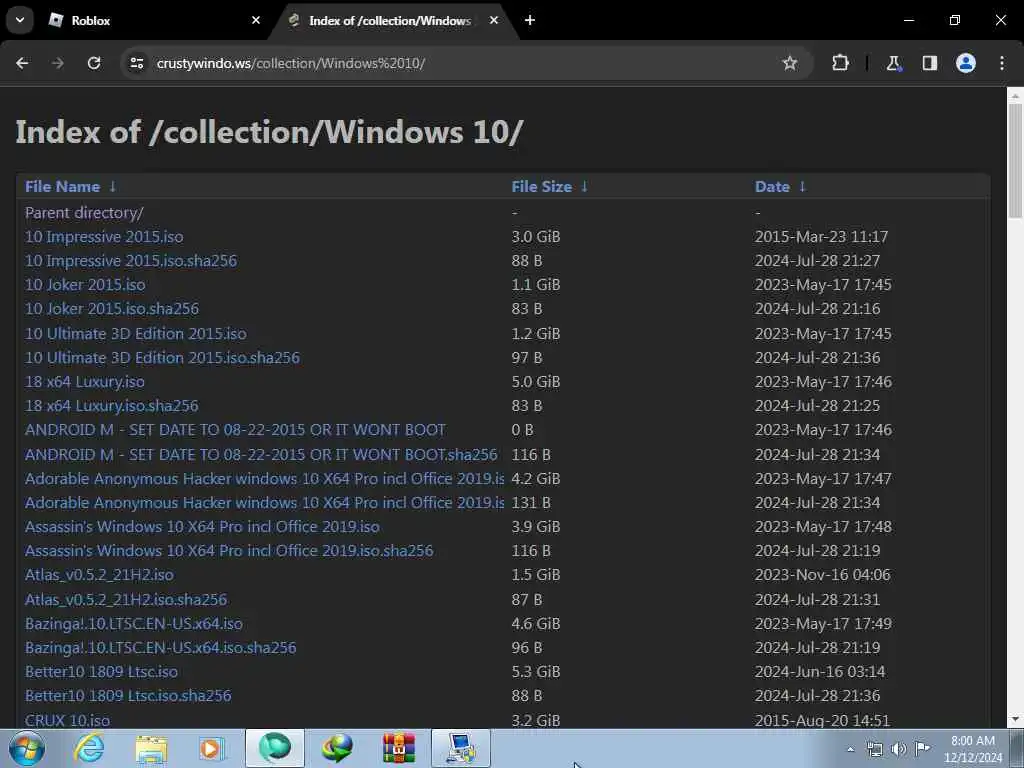Screen dimensions: 1024x768
Task: Show hidden system tray icons
Action: pyautogui.click(x=850, y=749)
